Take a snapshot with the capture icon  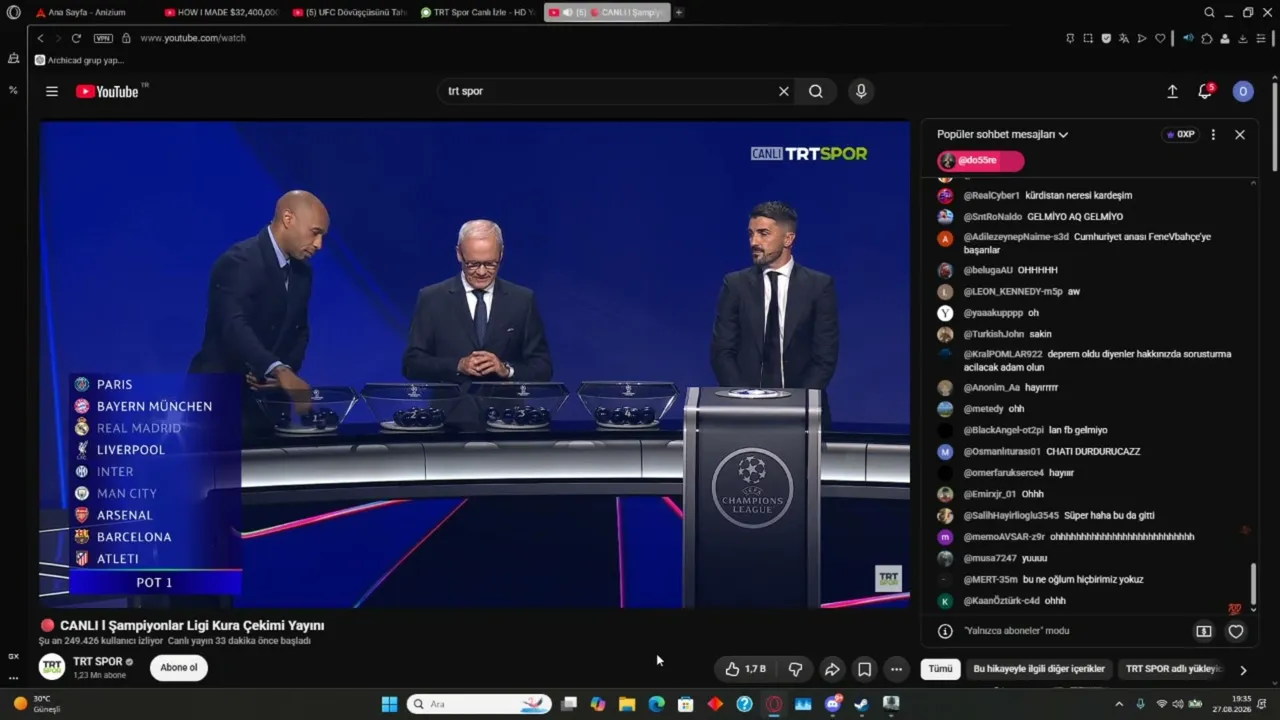(1088, 38)
